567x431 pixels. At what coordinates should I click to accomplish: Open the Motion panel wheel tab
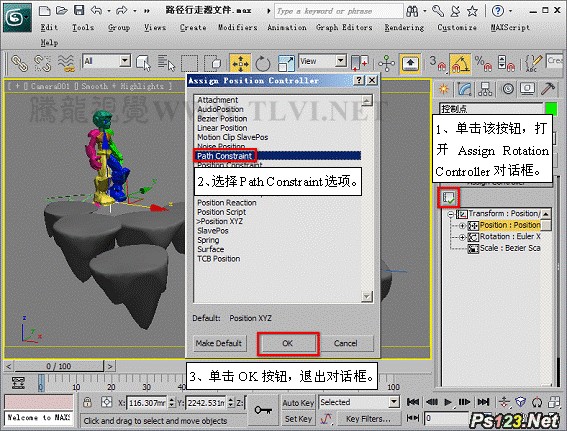coord(507,89)
